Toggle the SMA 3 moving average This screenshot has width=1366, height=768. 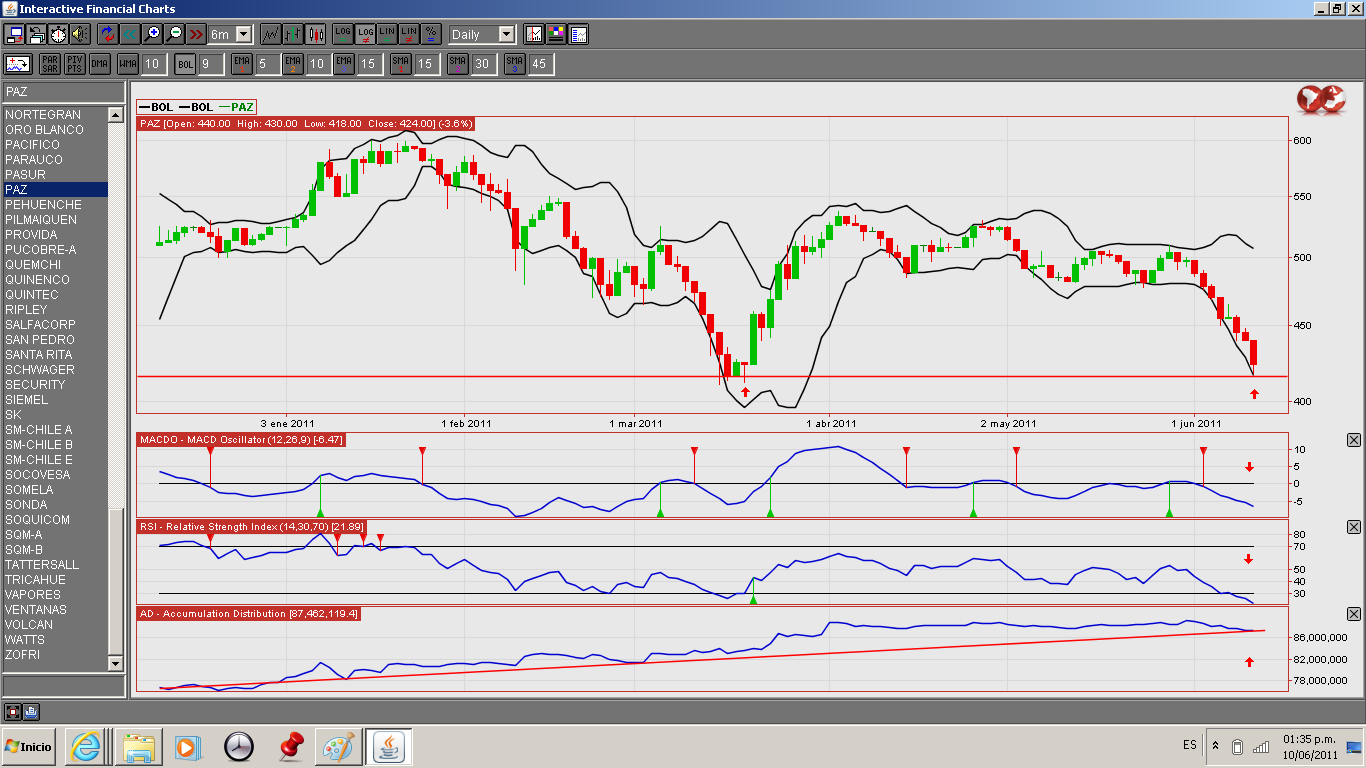coord(515,64)
